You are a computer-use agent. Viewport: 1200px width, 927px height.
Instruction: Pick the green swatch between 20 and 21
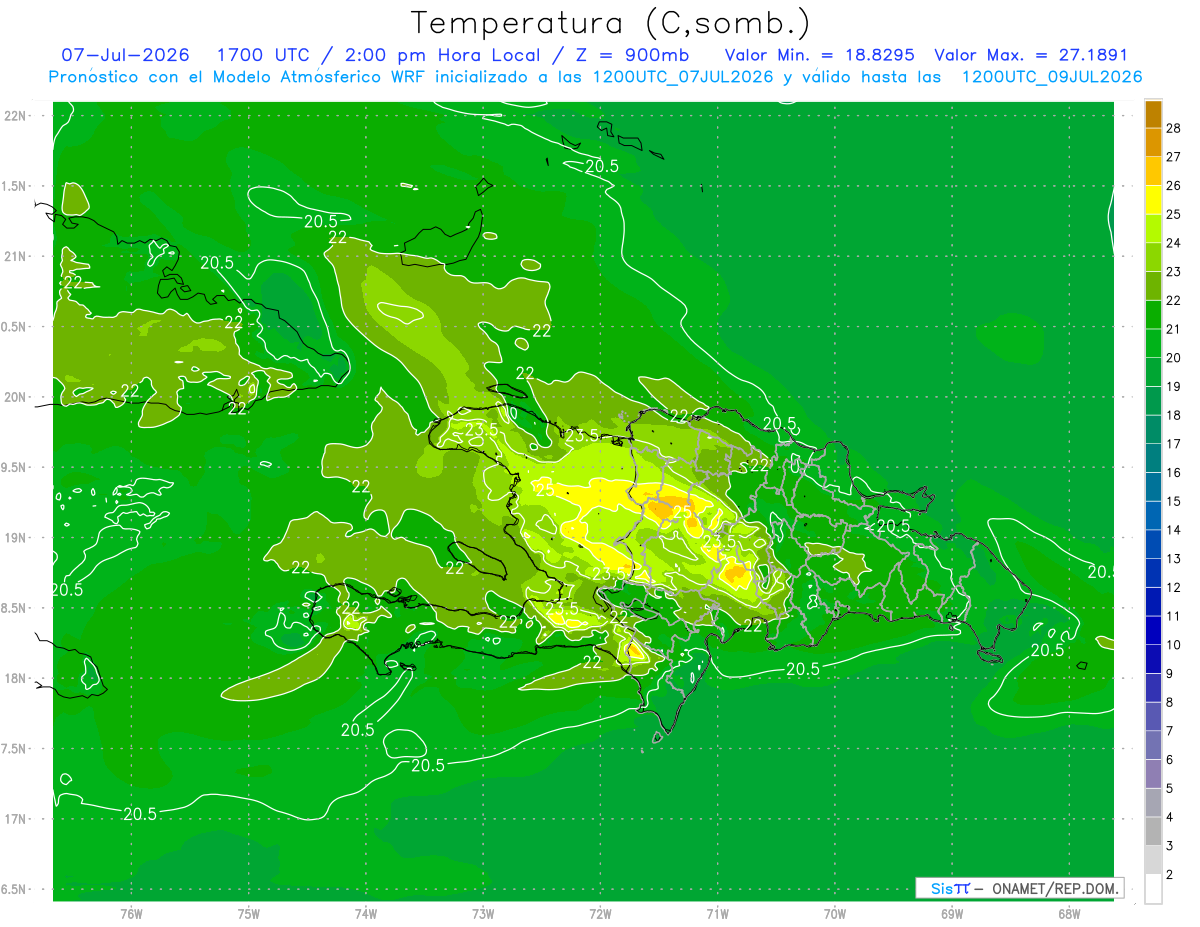[x=1153, y=343]
